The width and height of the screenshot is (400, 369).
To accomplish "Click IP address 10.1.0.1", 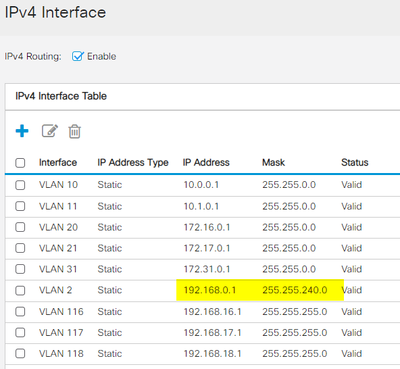I will [201, 206].
